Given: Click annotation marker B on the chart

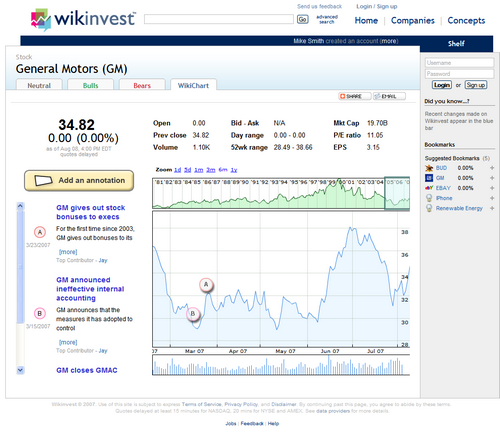Looking at the screenshot, I should 193,314.
